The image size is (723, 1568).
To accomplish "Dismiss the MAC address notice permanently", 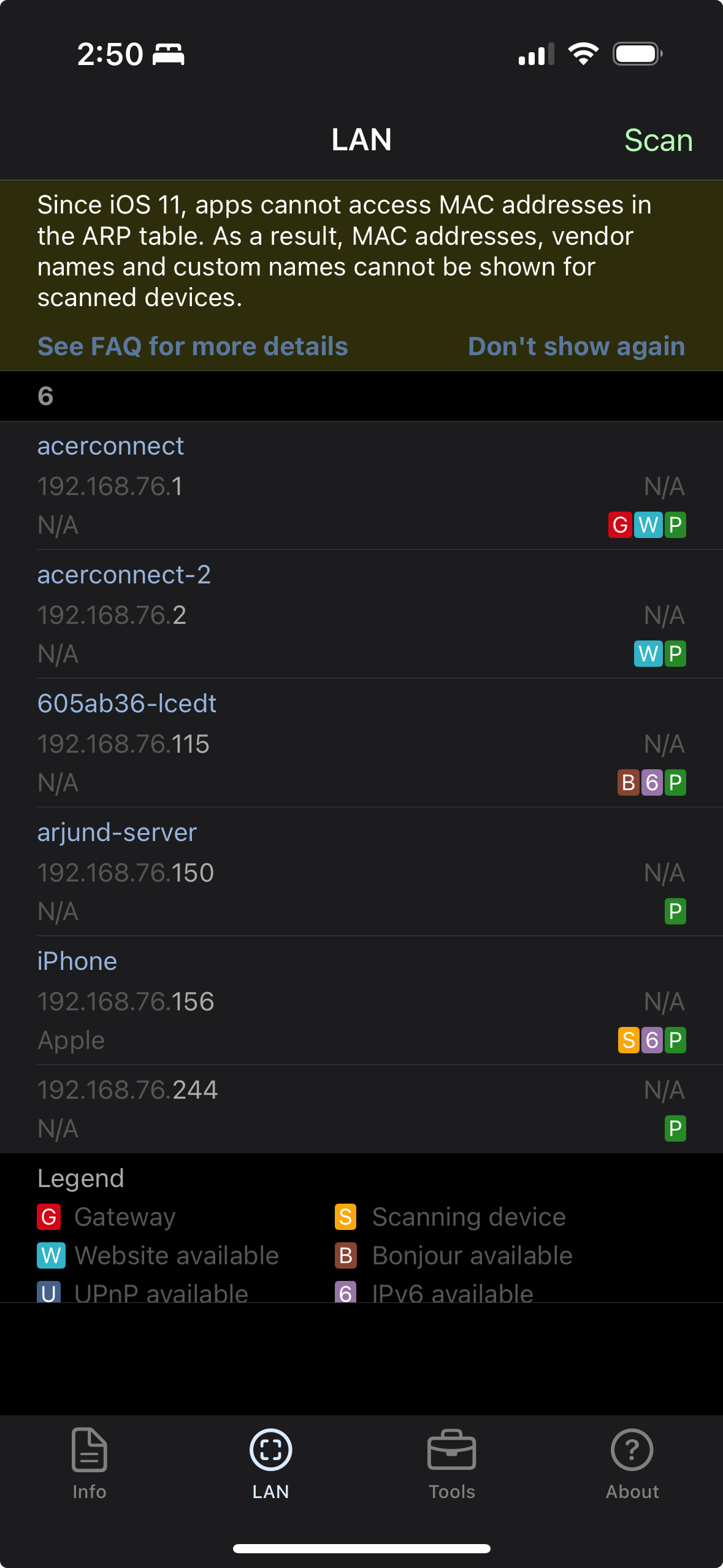I will click(577, 346).
